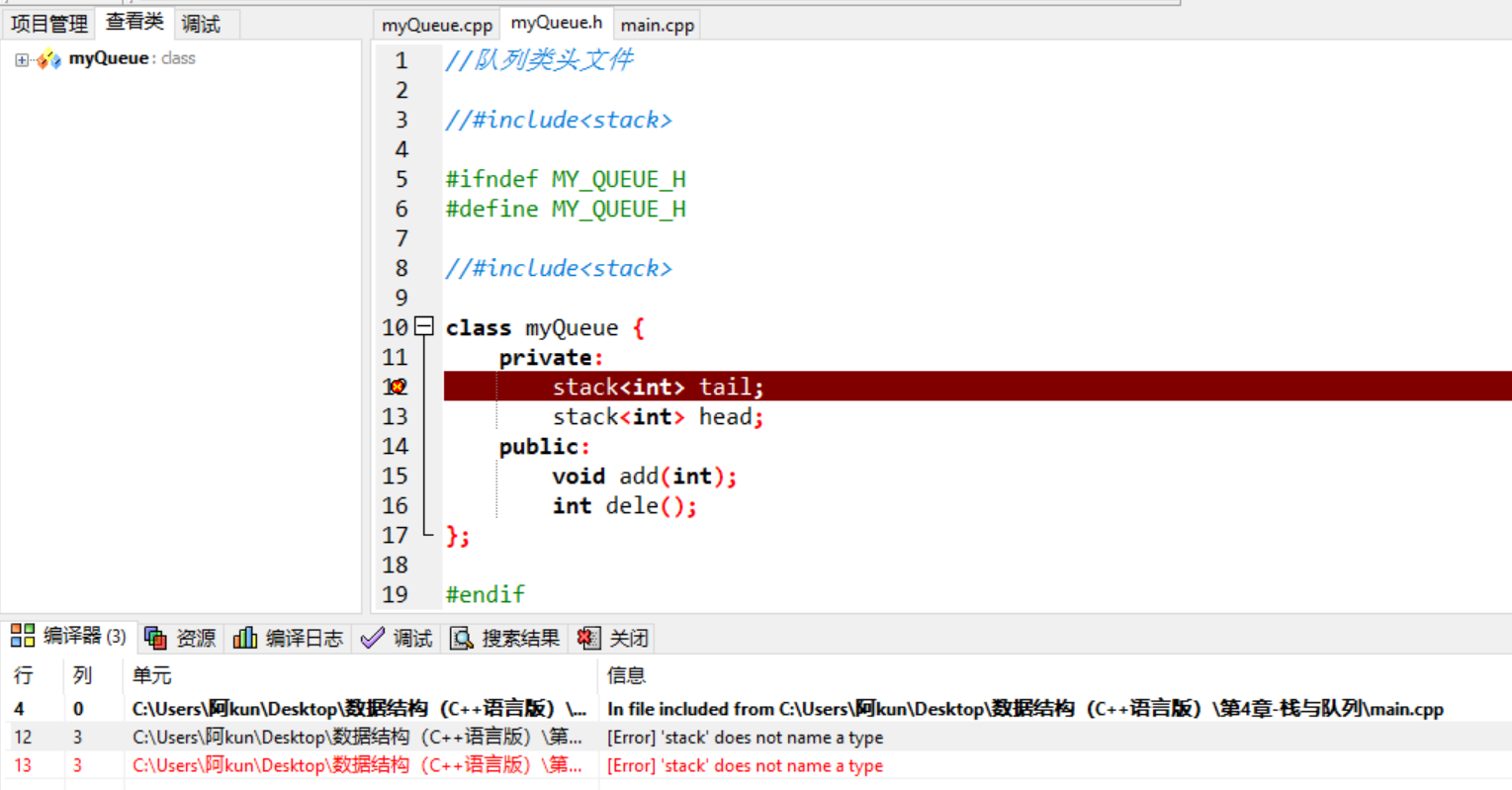Click the 关闭 button in bottom panel
Screen dimensions: 1512x790
pos(613,638)
